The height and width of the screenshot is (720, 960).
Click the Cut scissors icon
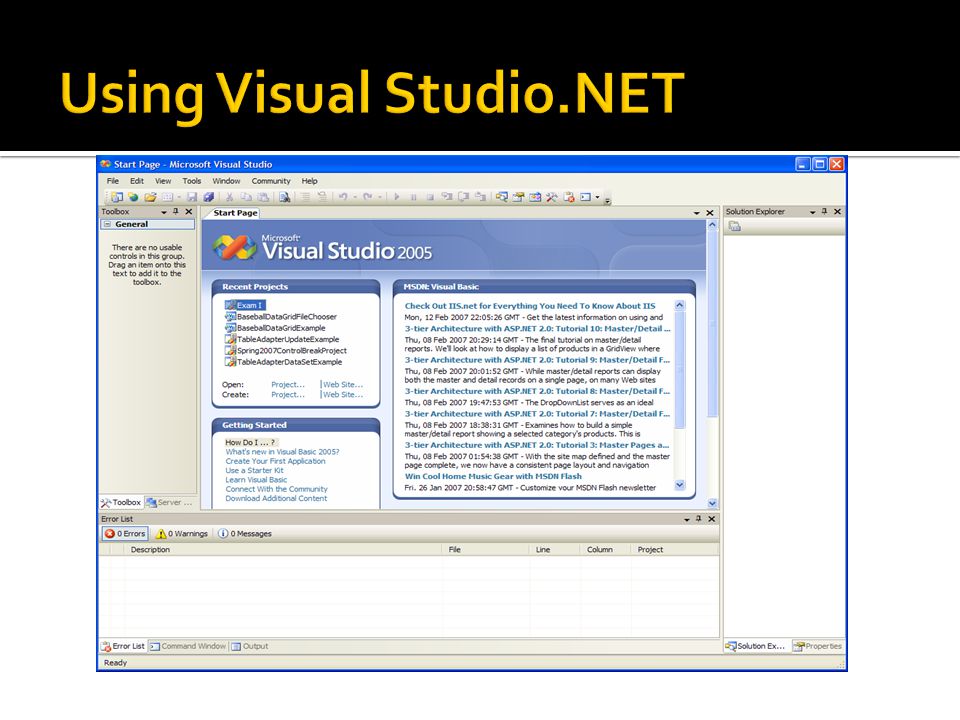(x=230, y=197)
